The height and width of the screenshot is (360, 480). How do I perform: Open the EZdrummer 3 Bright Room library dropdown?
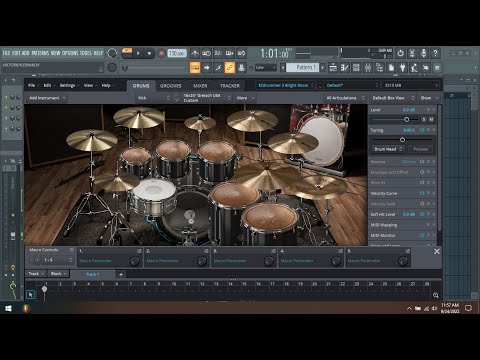pyautogui.click(x=286, y=85)
